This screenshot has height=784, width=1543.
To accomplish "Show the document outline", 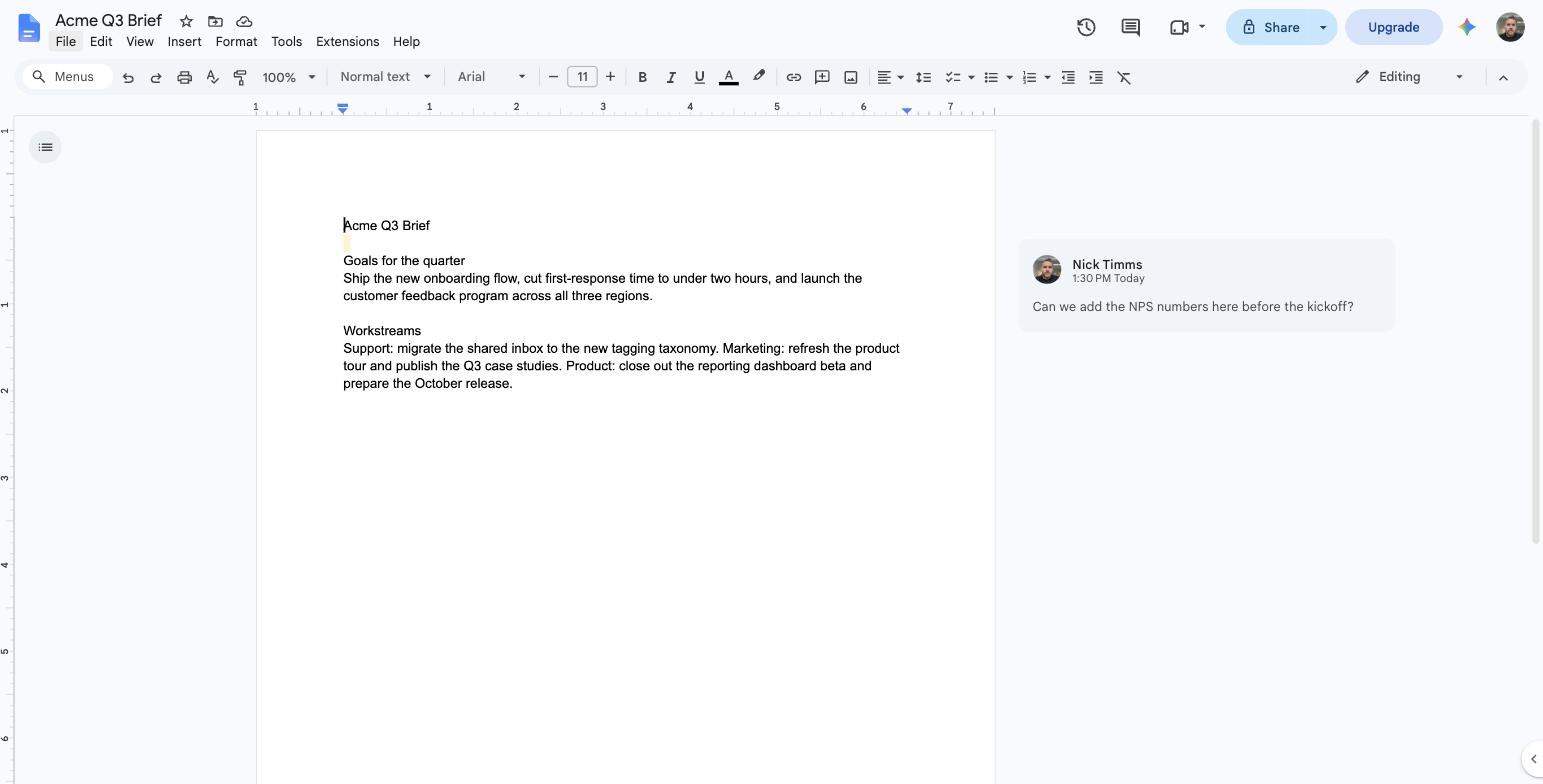I will (x=45, y=147).
